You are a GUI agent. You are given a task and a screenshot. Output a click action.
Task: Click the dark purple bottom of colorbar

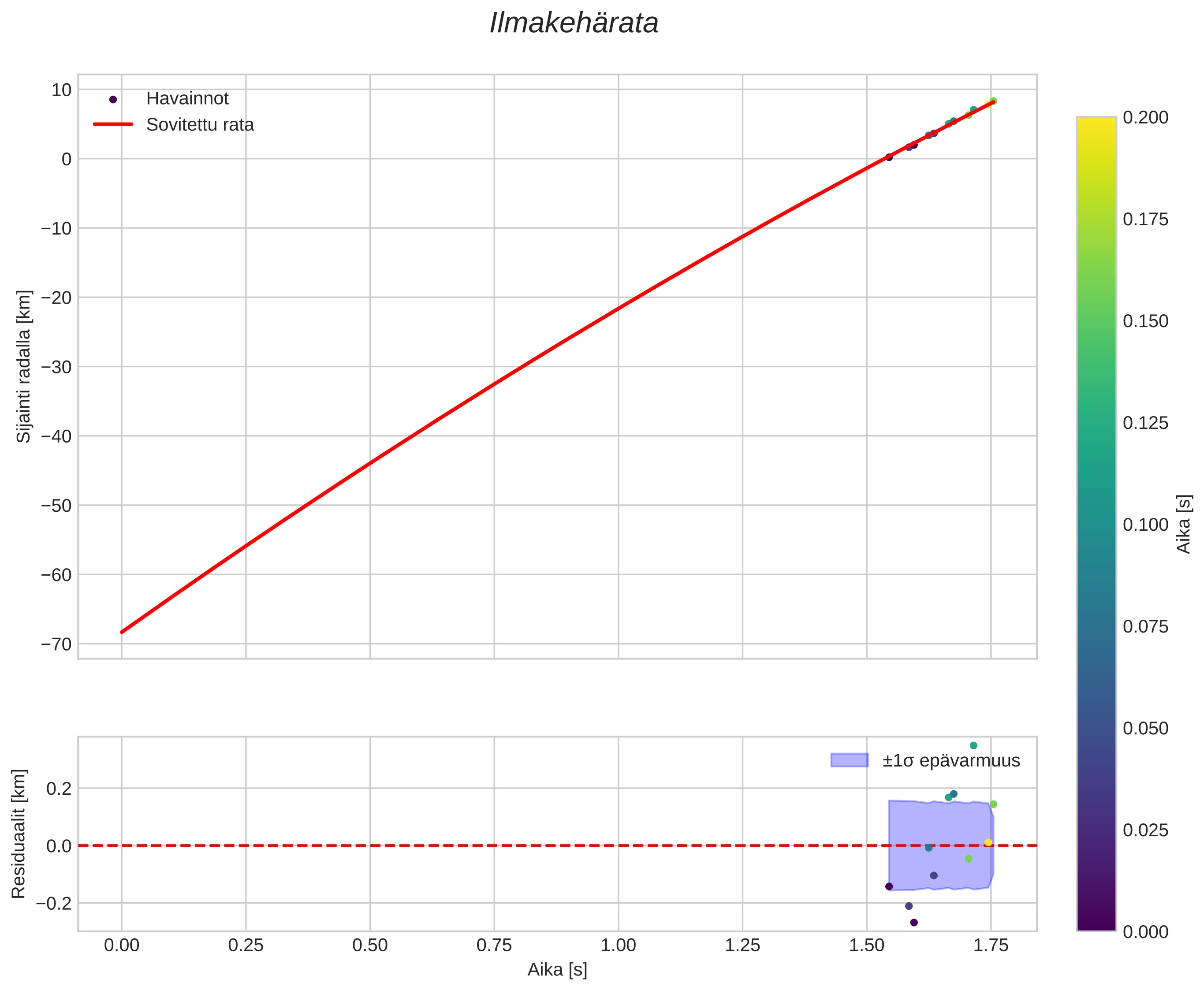click(1096, 924)
